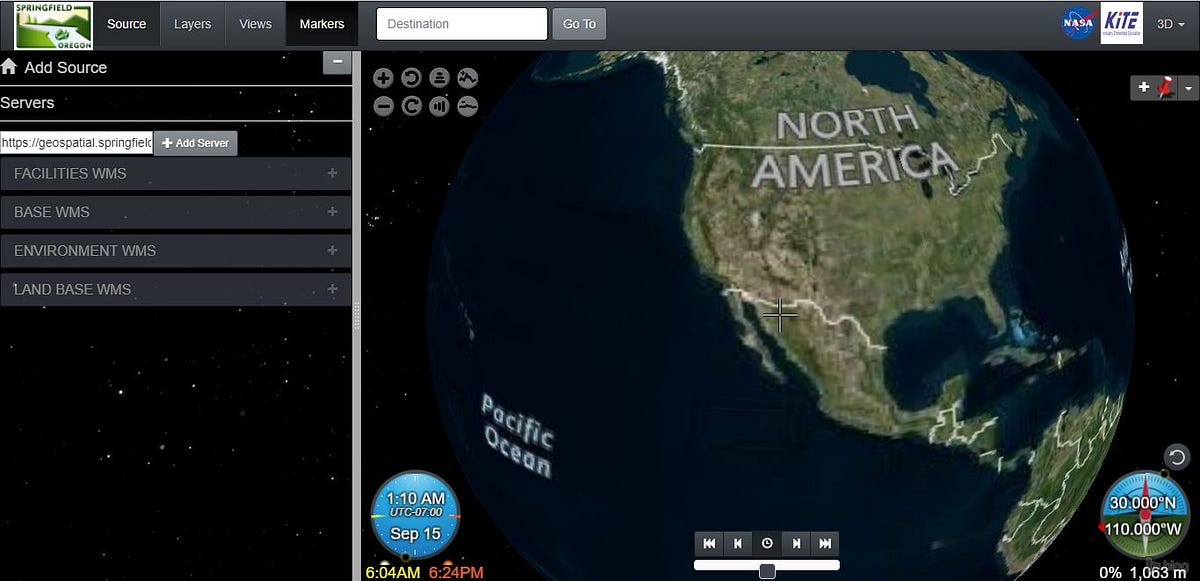
Task: Open the 3D view mode dropdown
Action: (1170, 22)
